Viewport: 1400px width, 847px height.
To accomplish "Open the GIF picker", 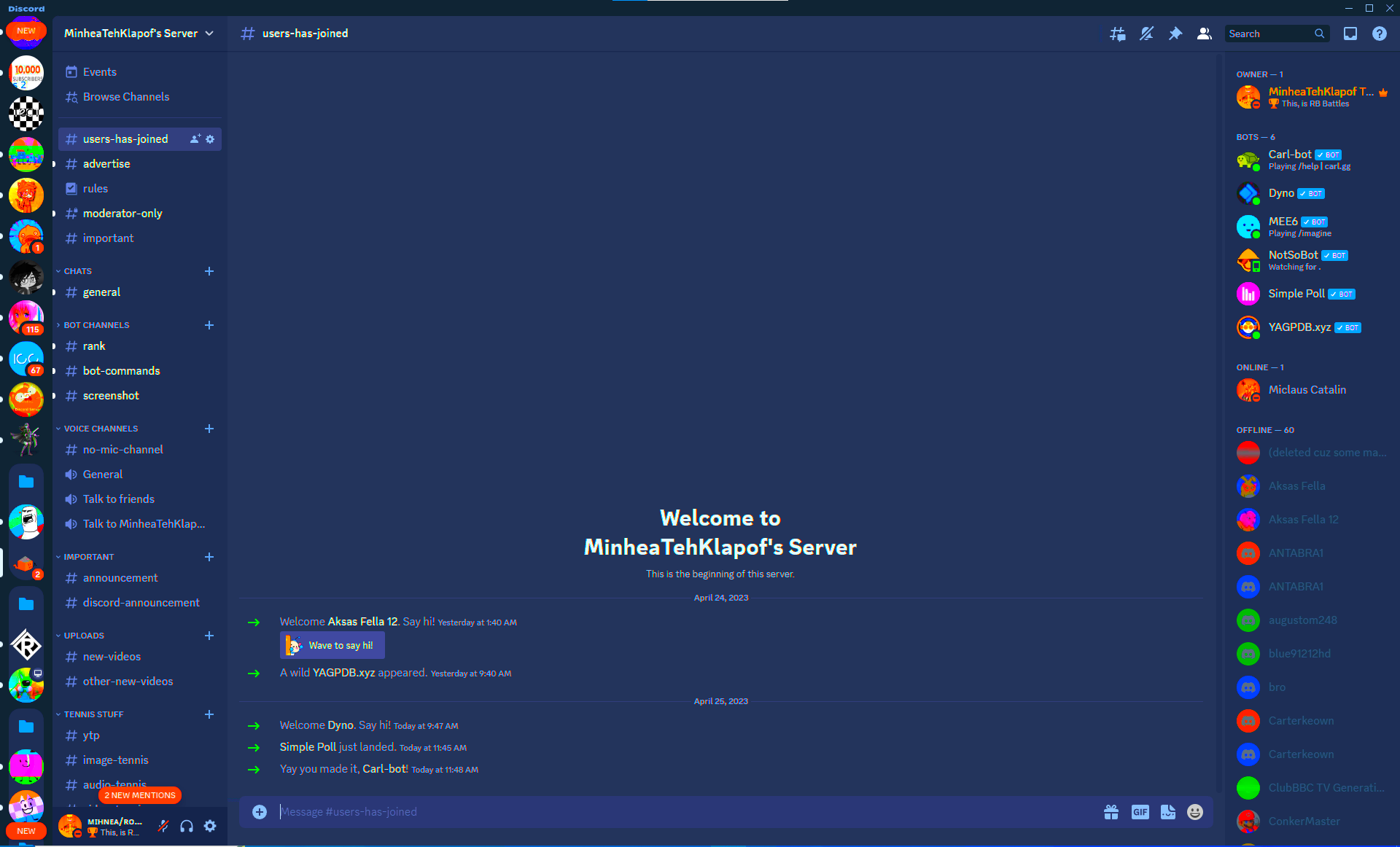I will 1140,812.
